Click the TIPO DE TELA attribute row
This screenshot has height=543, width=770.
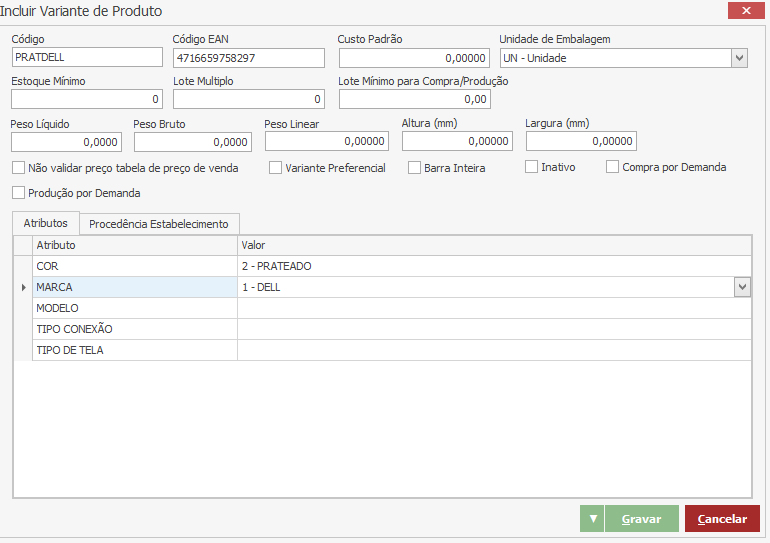click(x=135, y=350)
